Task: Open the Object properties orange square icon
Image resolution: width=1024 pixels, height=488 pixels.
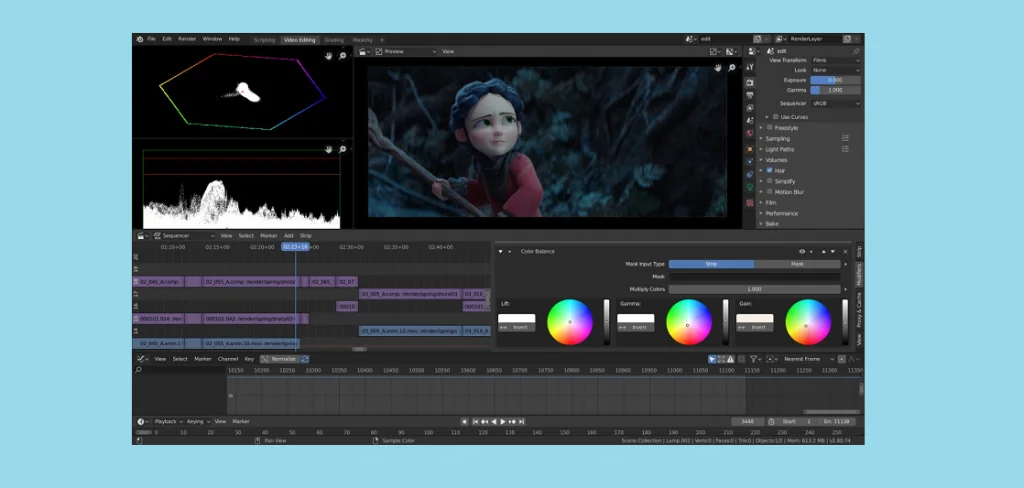Action: [x=750, y=149]
